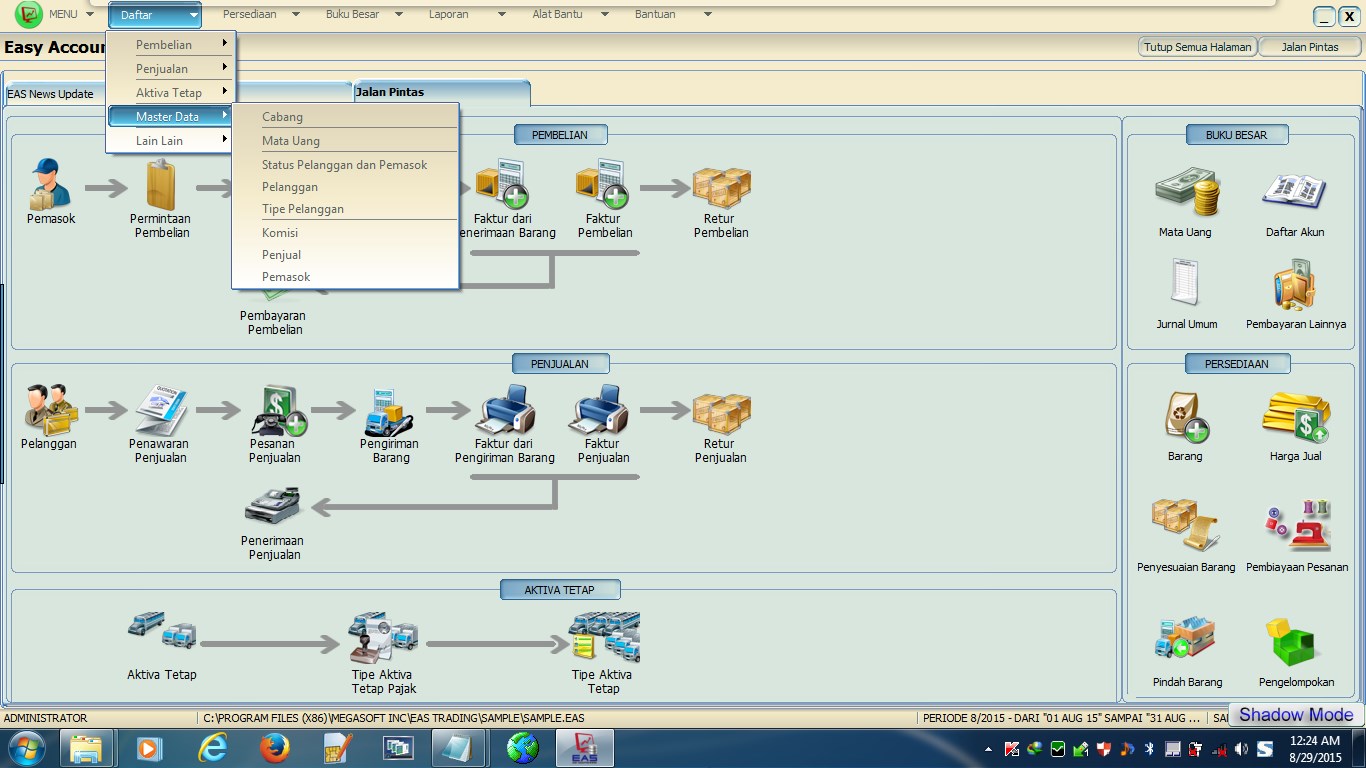Viewport: 1366px width, 768px height.
Task: Open the Permintaan Pembelian clipboard icon
Action: coord(160,186)
